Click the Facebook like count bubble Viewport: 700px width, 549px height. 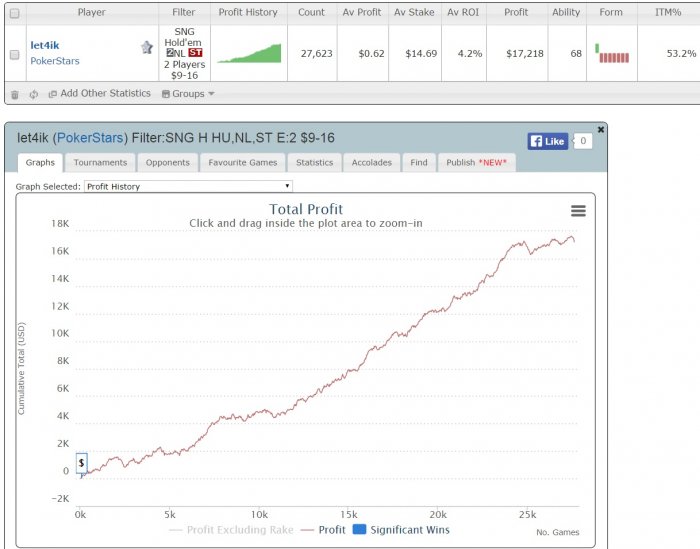[x=583, y=141]
